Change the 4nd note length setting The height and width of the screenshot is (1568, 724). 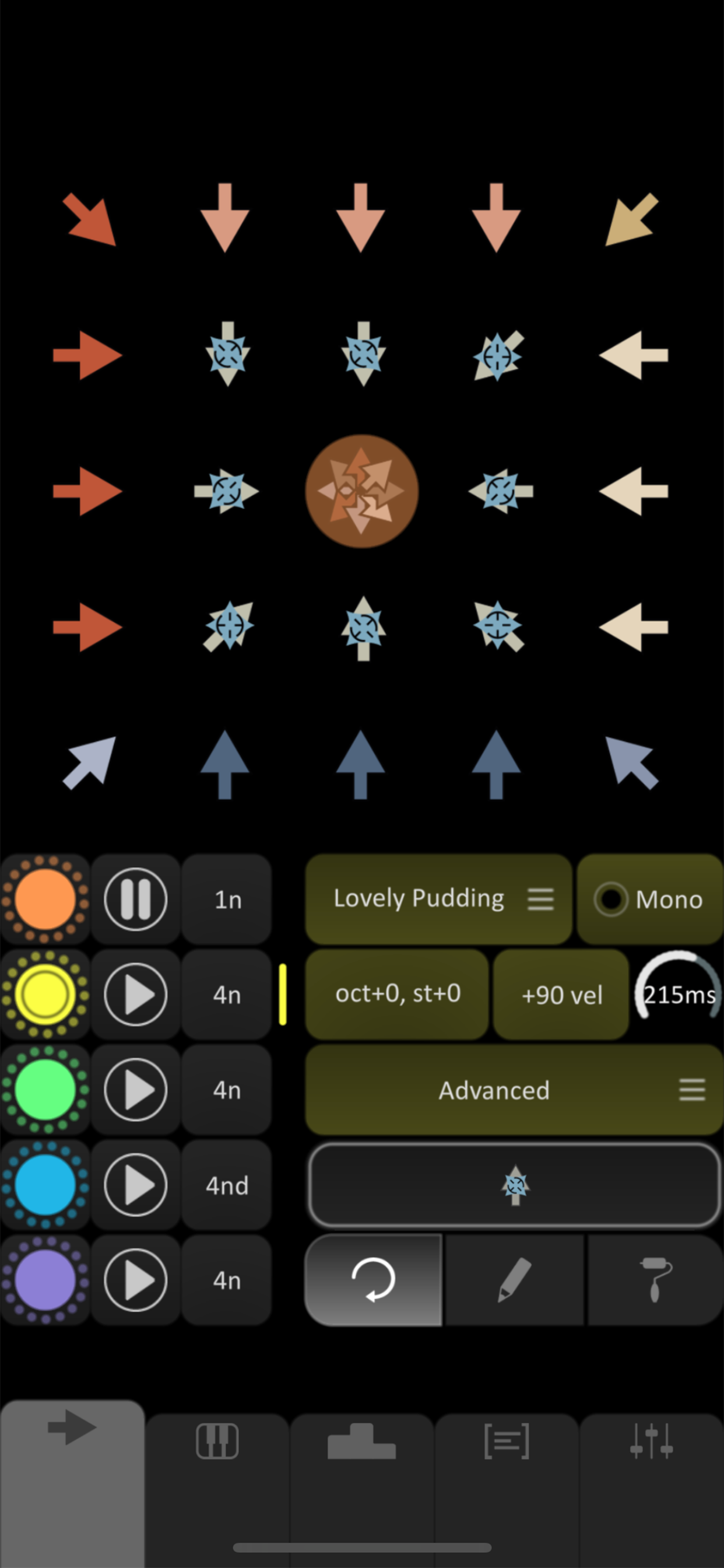point(226,1185)
